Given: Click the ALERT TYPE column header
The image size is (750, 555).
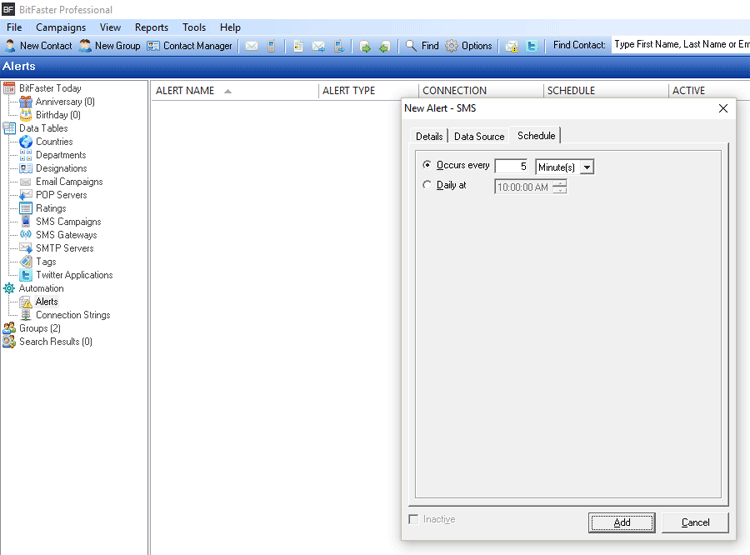Looking at the screenshot, I should (x=368, y=91).
